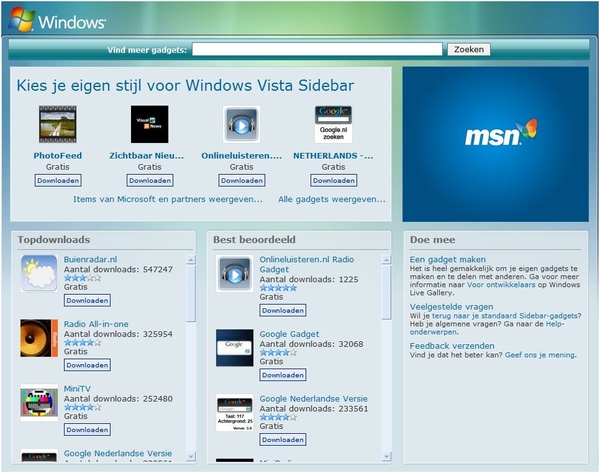This screenshot has height=473, width=600.
Task: Open the Buienradar.nl title link
Action: coord(90,259)
